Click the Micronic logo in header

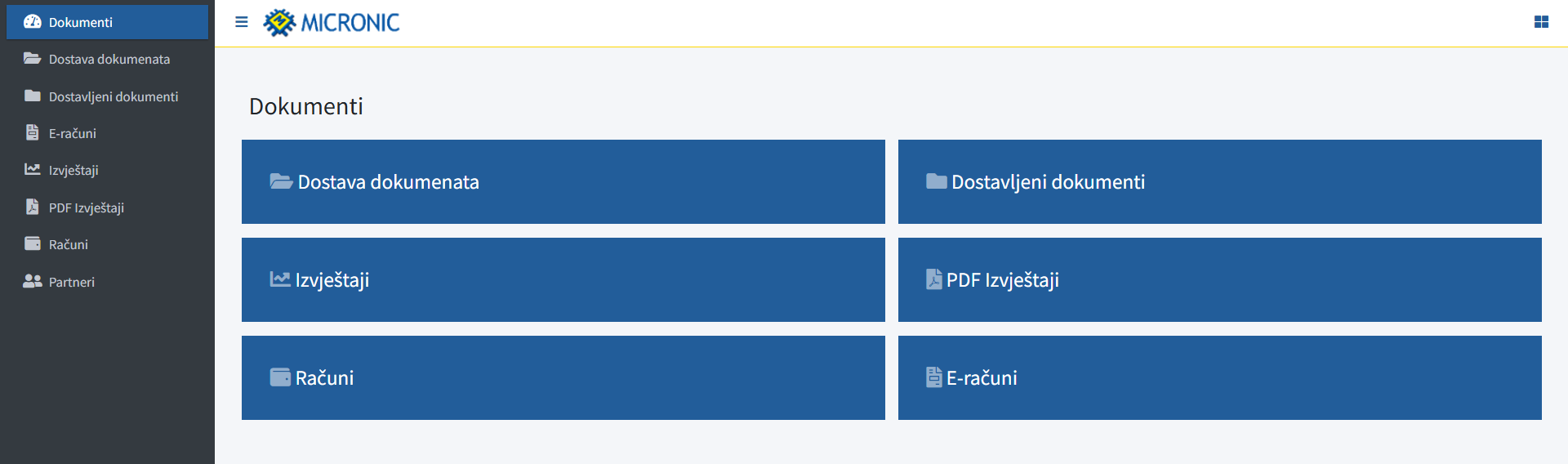click(332, 23)
